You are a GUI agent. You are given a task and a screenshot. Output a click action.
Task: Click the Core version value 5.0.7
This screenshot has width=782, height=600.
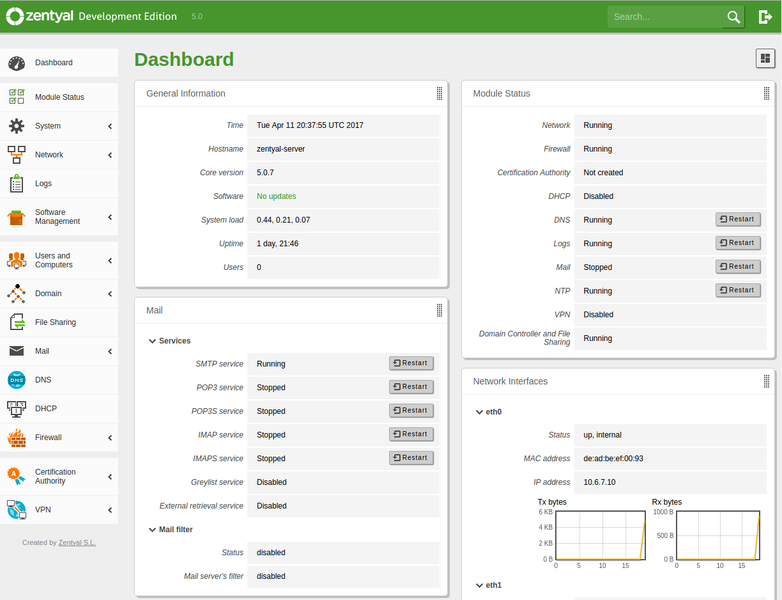point(265,173)
